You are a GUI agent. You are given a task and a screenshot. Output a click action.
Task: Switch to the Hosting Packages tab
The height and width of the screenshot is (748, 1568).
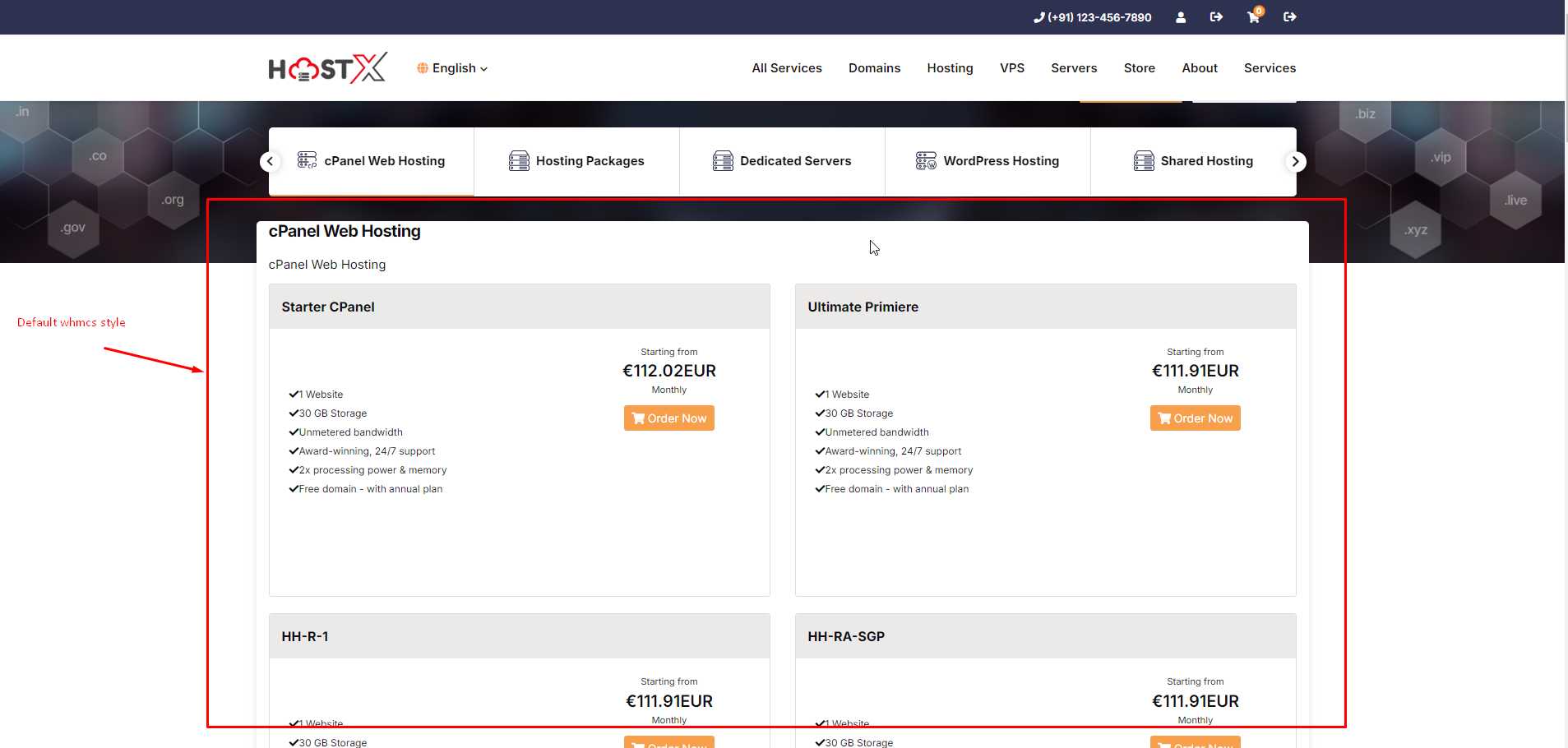pyautogui.click(x=577, y=161)
